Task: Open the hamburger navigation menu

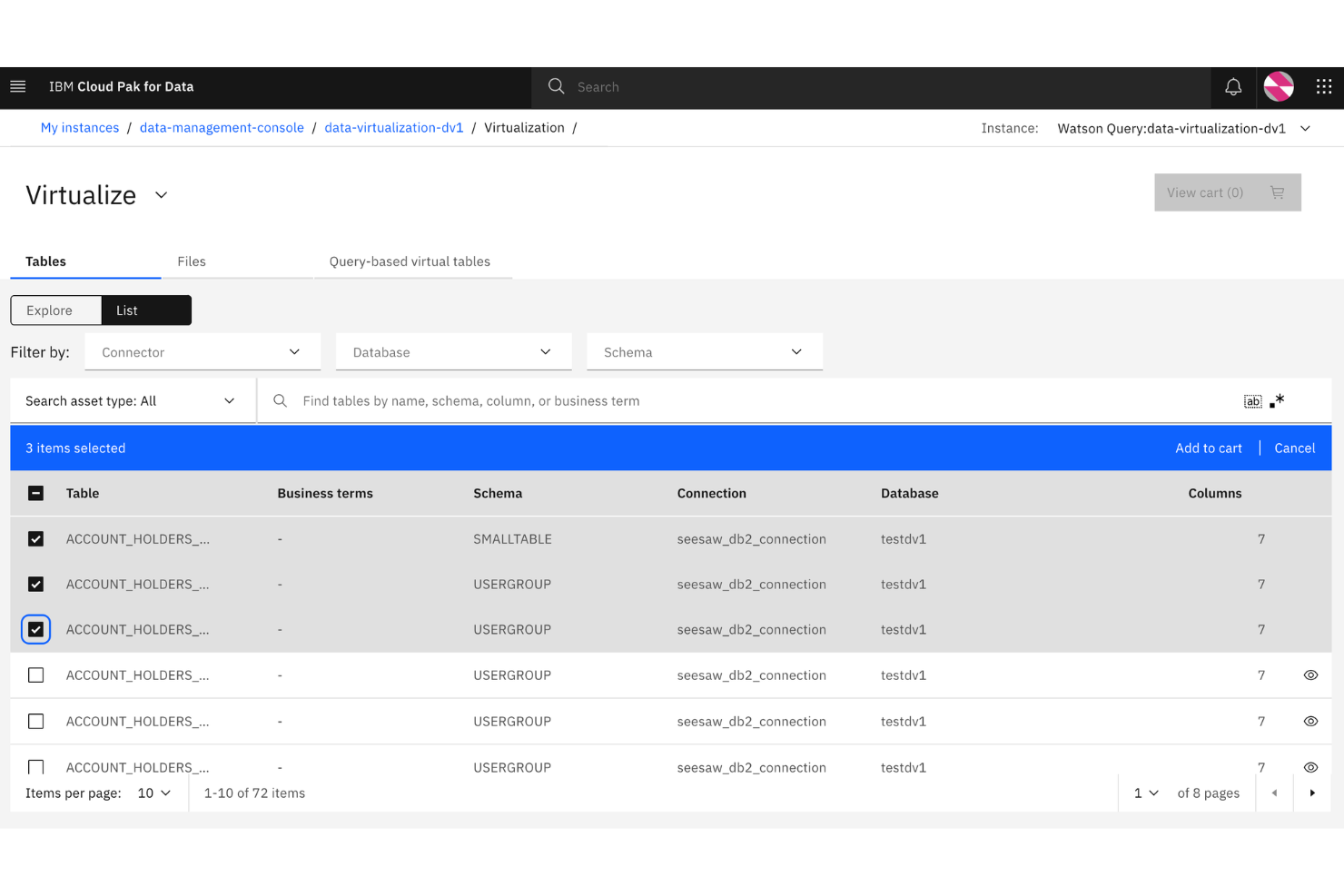Action: [18, 87]
